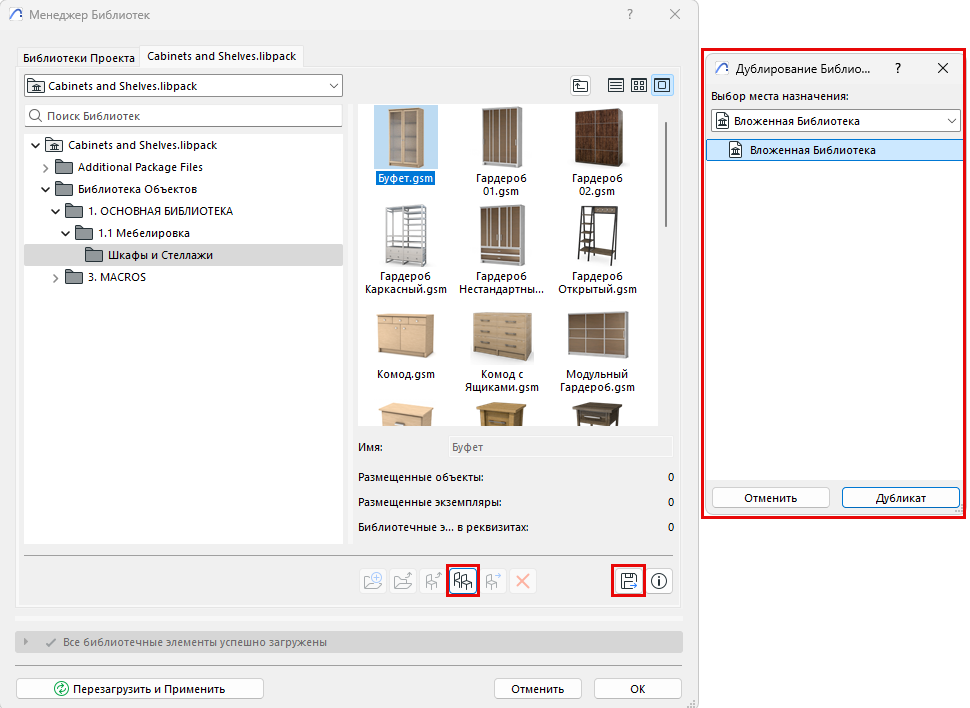
Task: Switch to Библиотеки Проекта tab
Action: pyautogui.click(x=79, y=58)
